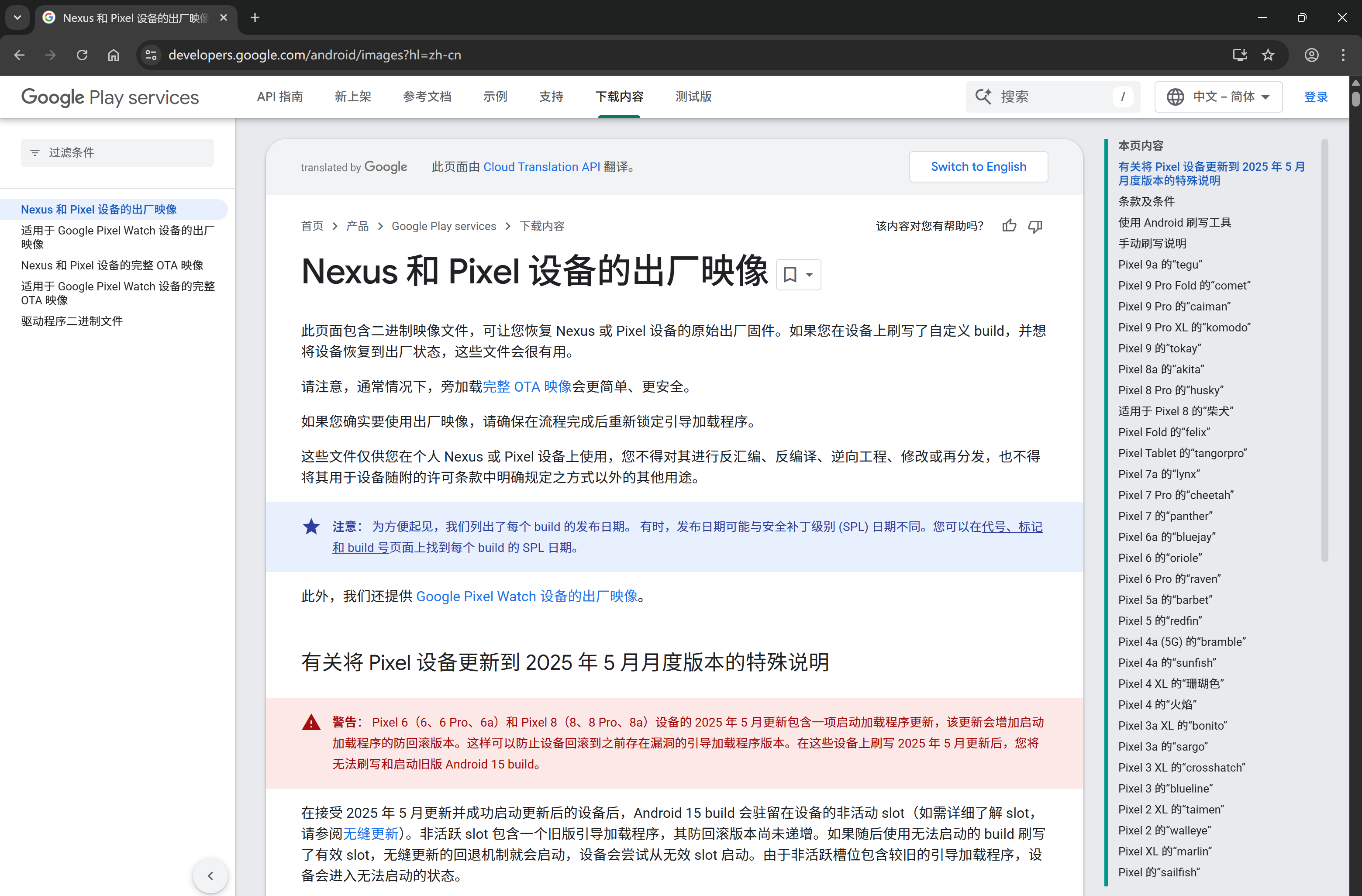1362x896 pixels.
Task: Jump to Pixel 6a 的"bluejay"
Action: pyautogui.click(x=1167, y=537)
